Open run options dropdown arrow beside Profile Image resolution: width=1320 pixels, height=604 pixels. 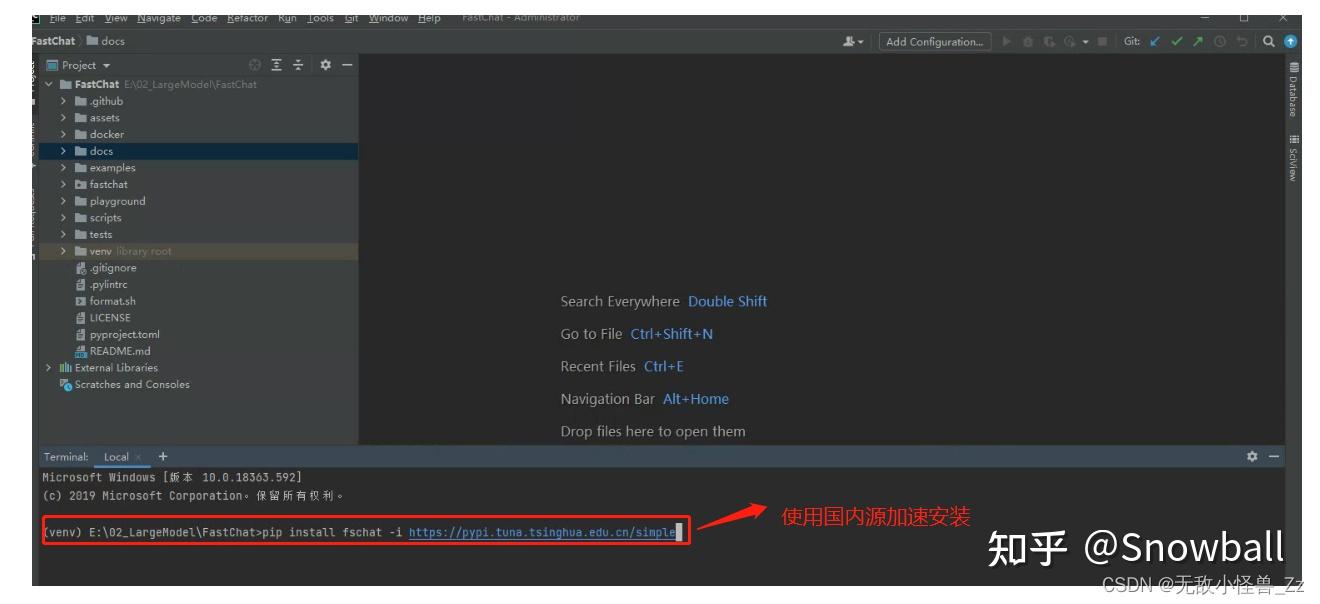1085,42
